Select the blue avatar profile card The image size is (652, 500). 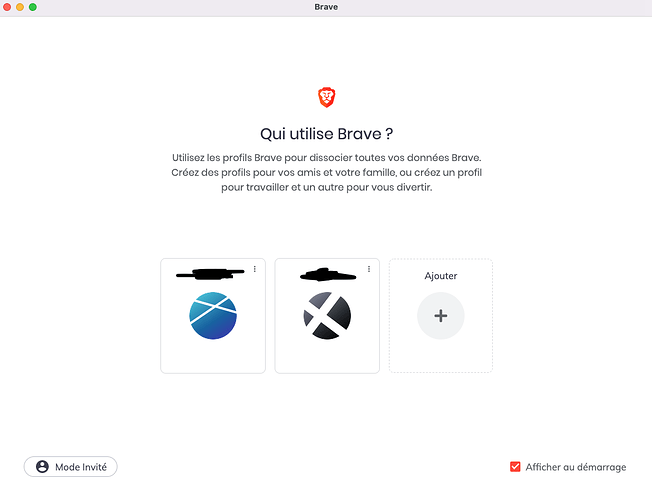click(213, 316)
